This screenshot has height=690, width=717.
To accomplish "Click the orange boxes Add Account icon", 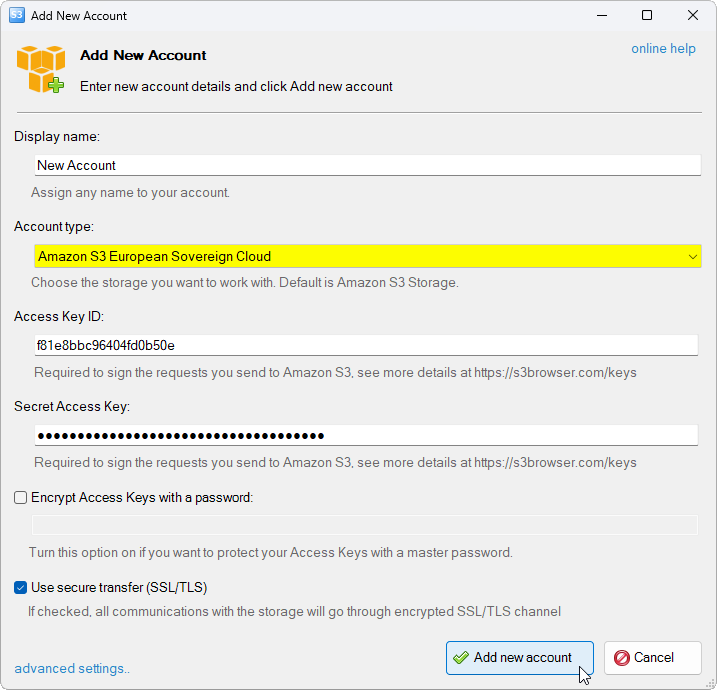I will 41,69.
